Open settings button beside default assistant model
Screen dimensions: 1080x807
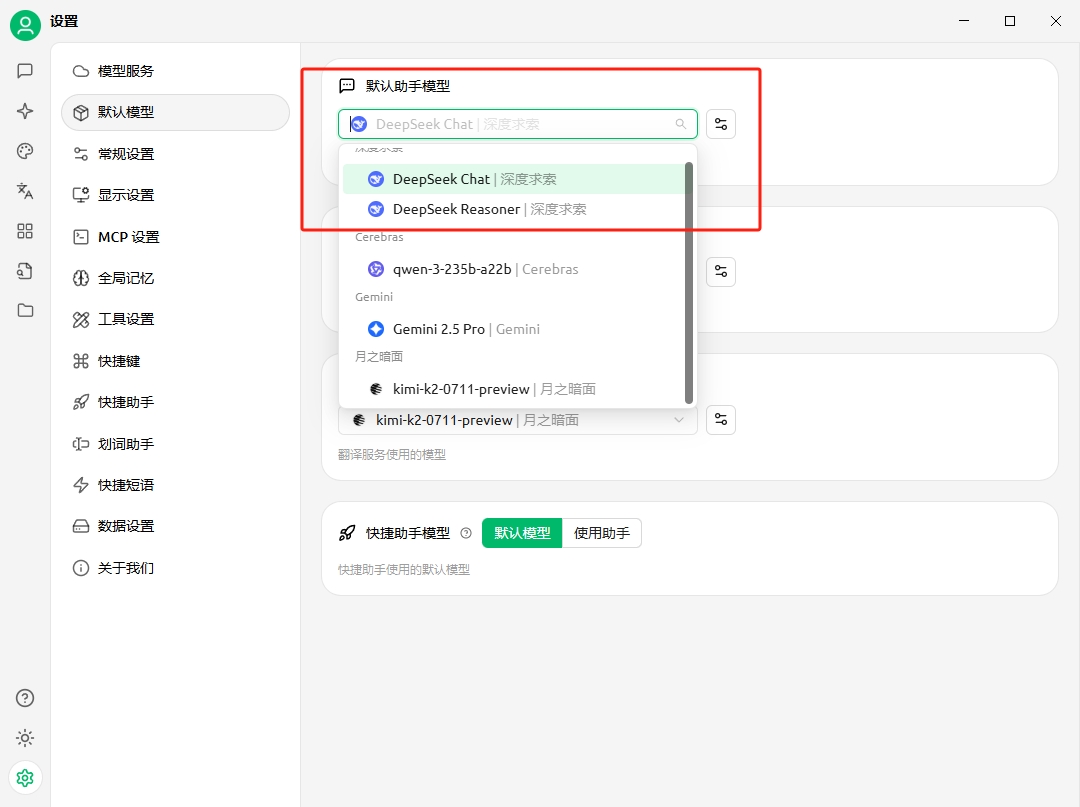pos(721,124)
